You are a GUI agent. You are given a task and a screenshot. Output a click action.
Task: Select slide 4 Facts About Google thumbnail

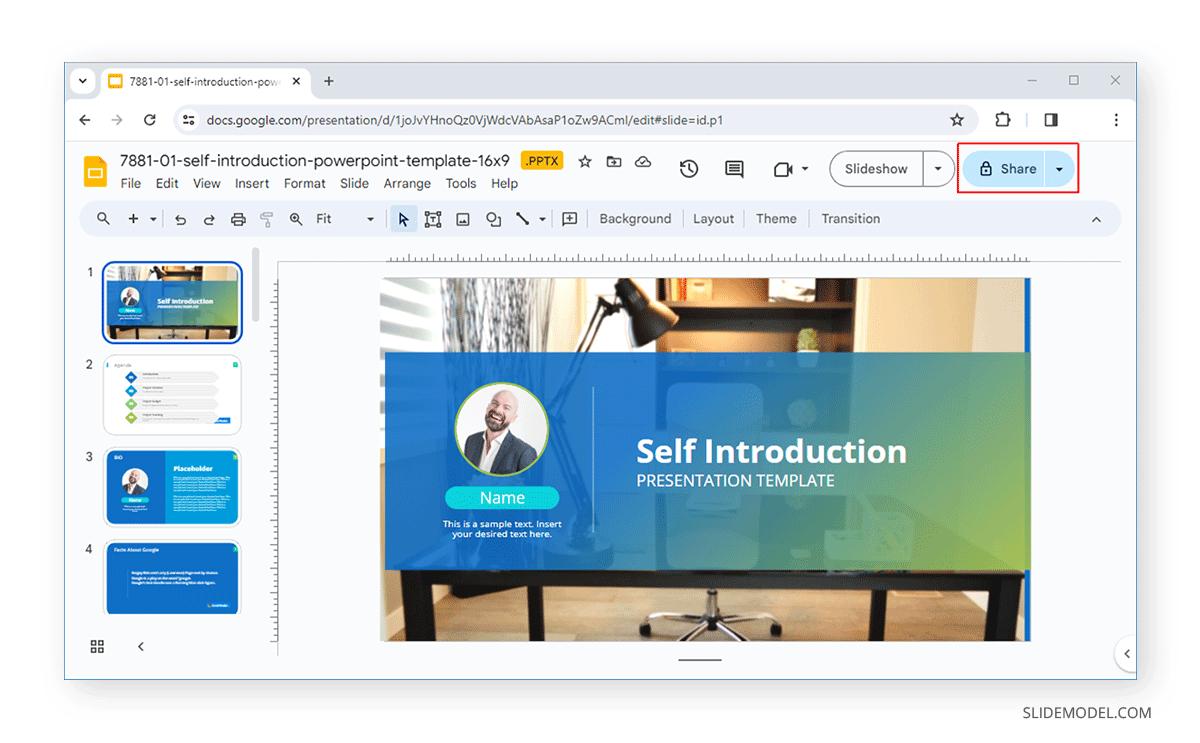[x=172, y=577]
